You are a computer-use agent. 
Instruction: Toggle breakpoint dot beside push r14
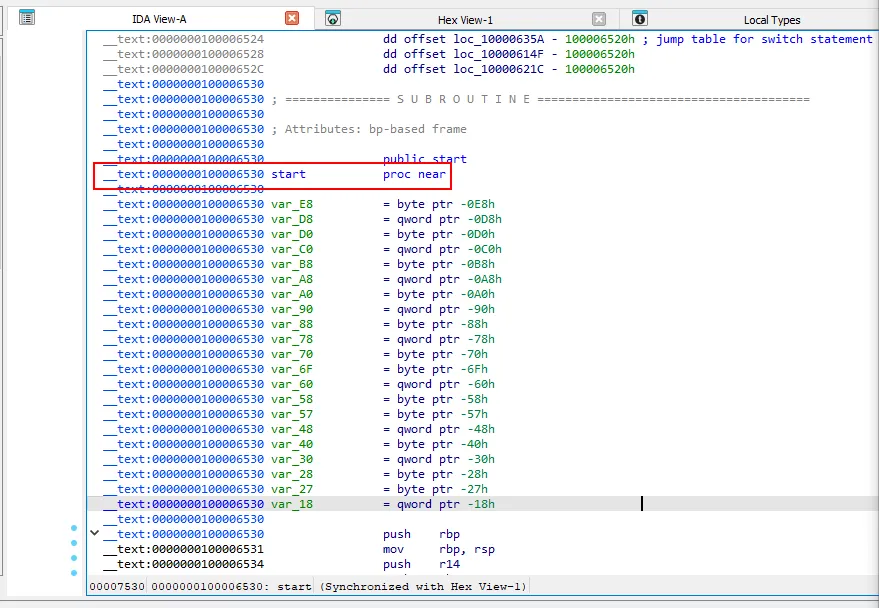[x=73, y=558]
